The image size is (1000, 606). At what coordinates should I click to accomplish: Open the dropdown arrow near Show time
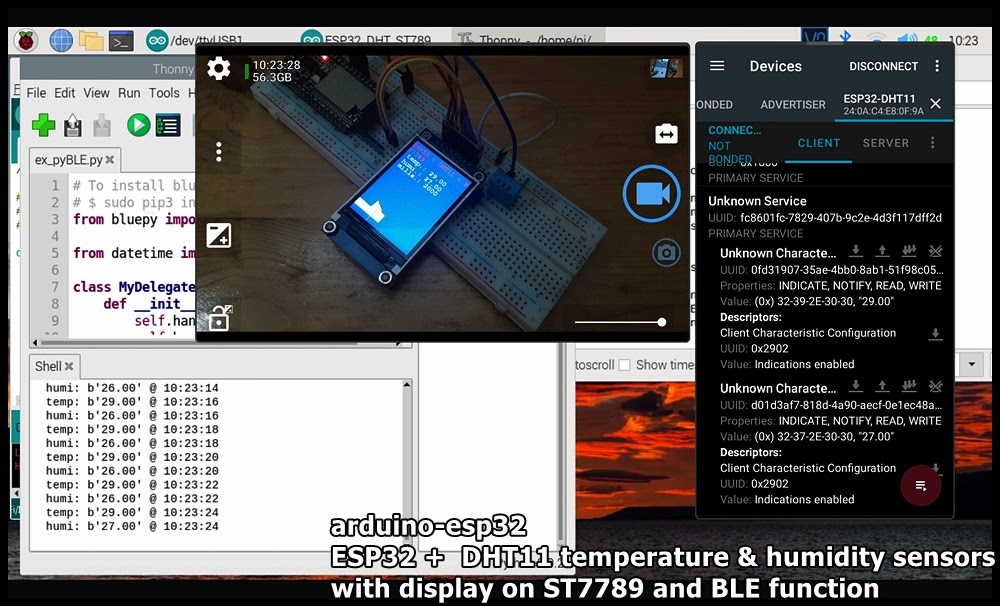pos(971,366)
